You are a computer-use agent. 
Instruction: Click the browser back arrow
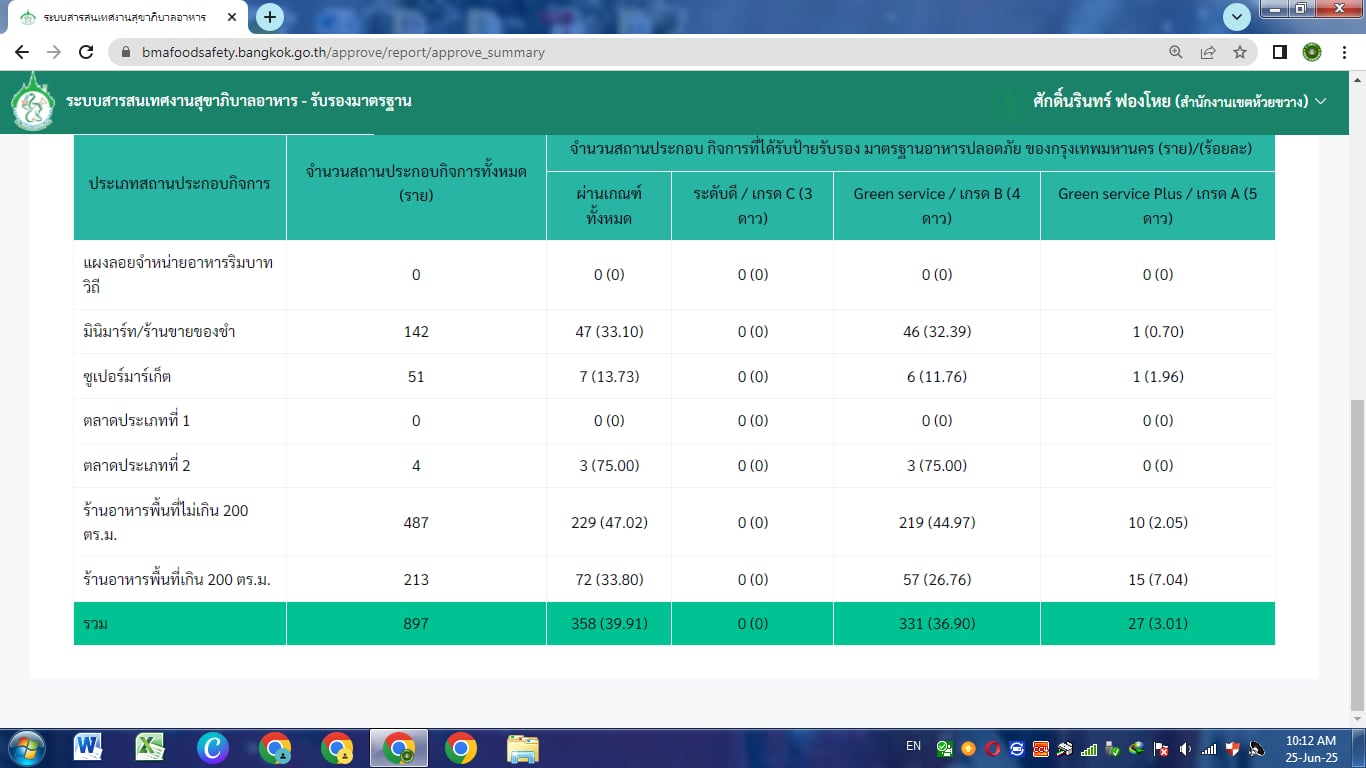click(x=22, y=52)
